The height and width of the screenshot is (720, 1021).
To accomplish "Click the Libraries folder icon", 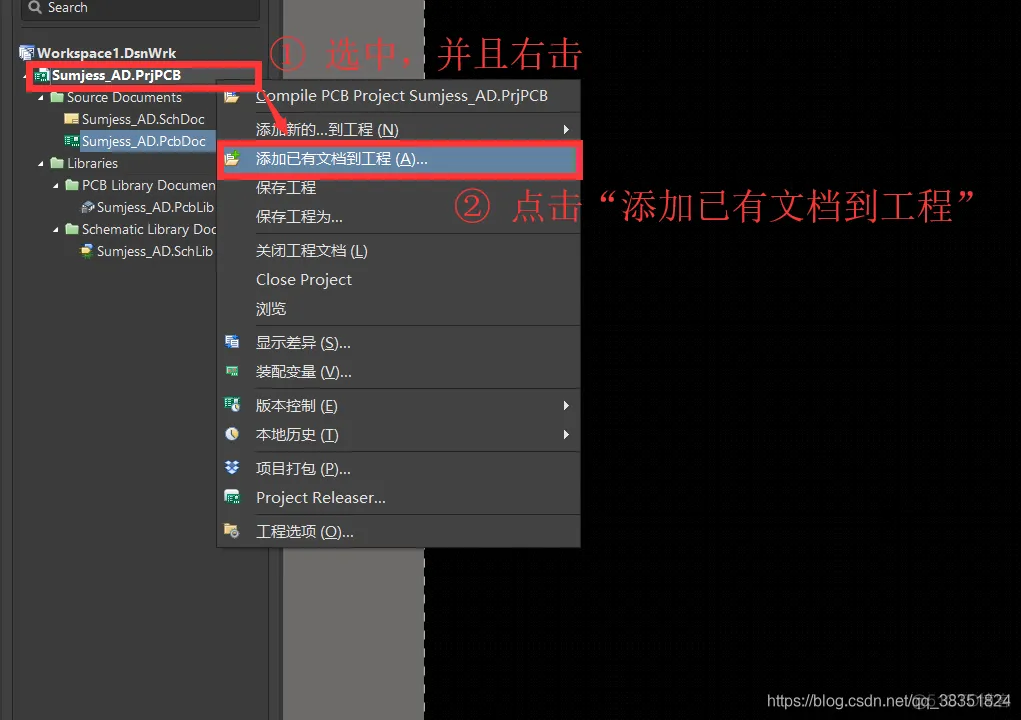I will [x=57, y=163].
